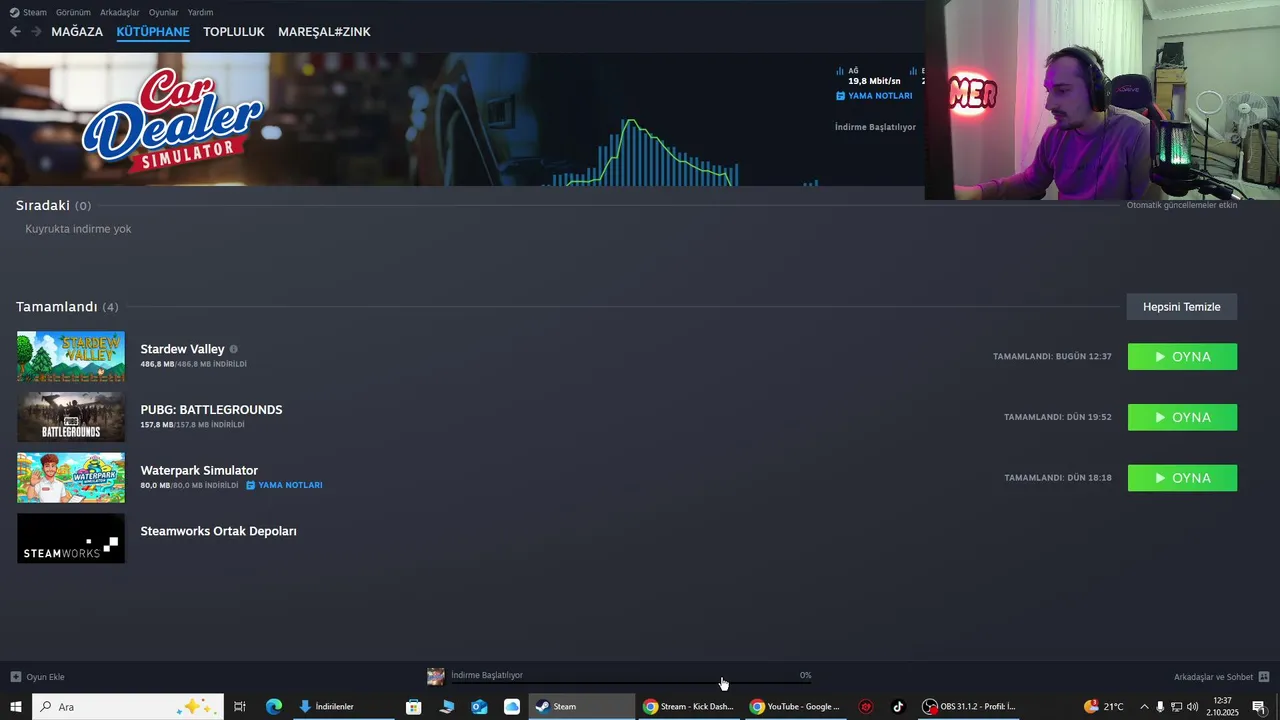Open the Arkadaşlar menu
The width and height of the screenshot is (1280, 720).
tap(120, 12)
